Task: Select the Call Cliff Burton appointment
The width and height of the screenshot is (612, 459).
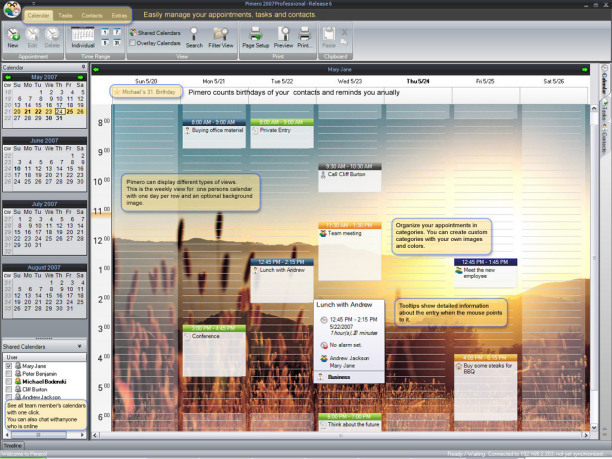Action: 350,178
